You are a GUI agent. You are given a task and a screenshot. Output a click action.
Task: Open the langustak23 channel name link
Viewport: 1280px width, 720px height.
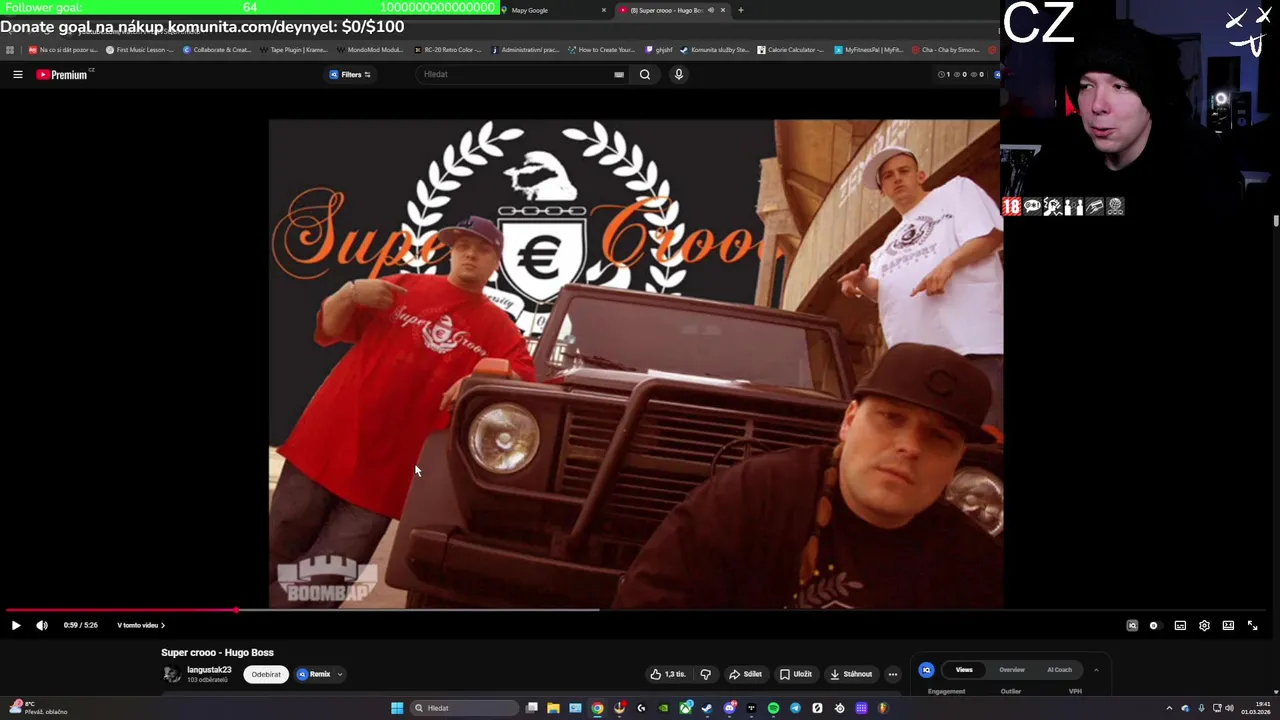point(209,670)
